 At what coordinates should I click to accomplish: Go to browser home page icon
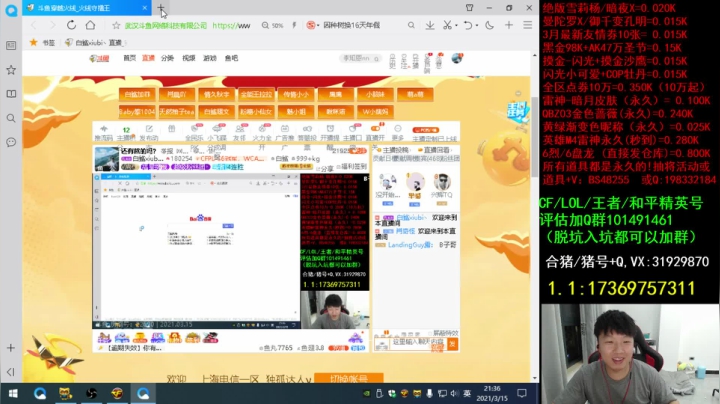(x=90, y=25)
